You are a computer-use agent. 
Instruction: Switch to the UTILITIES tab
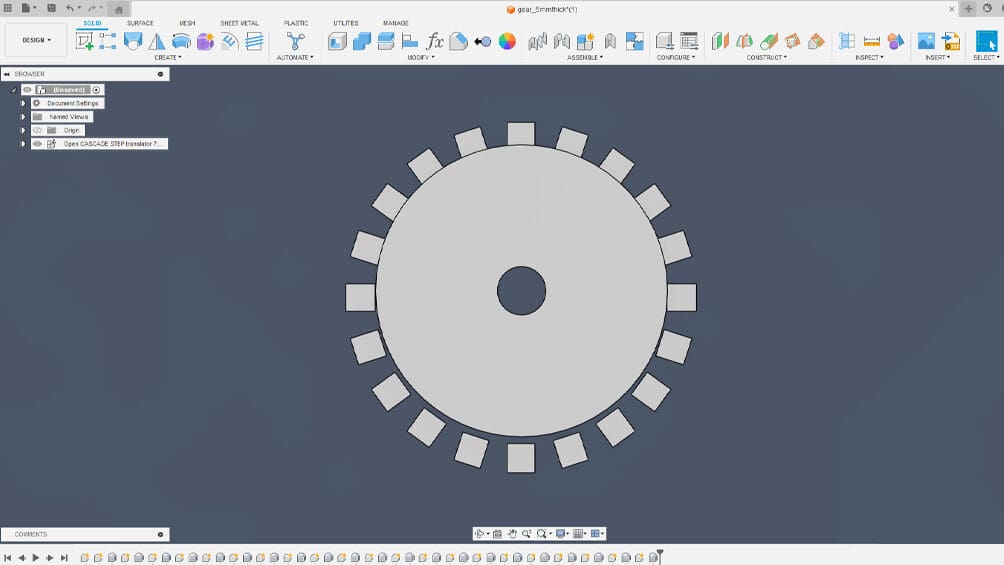click(x=346, y=23)
